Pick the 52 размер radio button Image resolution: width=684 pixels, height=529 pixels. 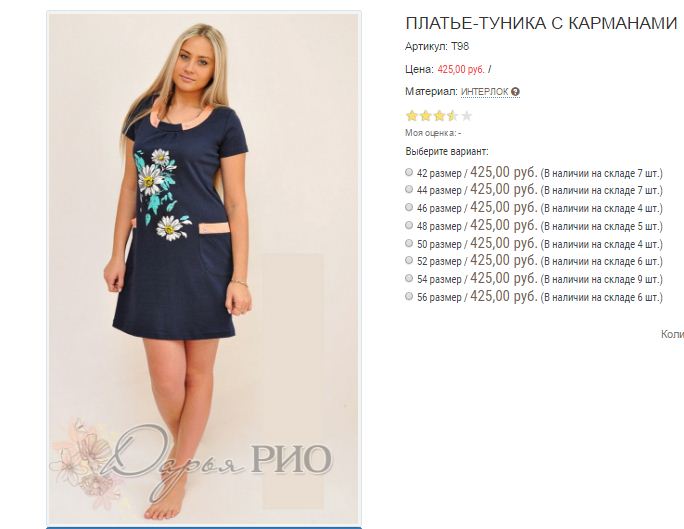click(x=409, y=260)
